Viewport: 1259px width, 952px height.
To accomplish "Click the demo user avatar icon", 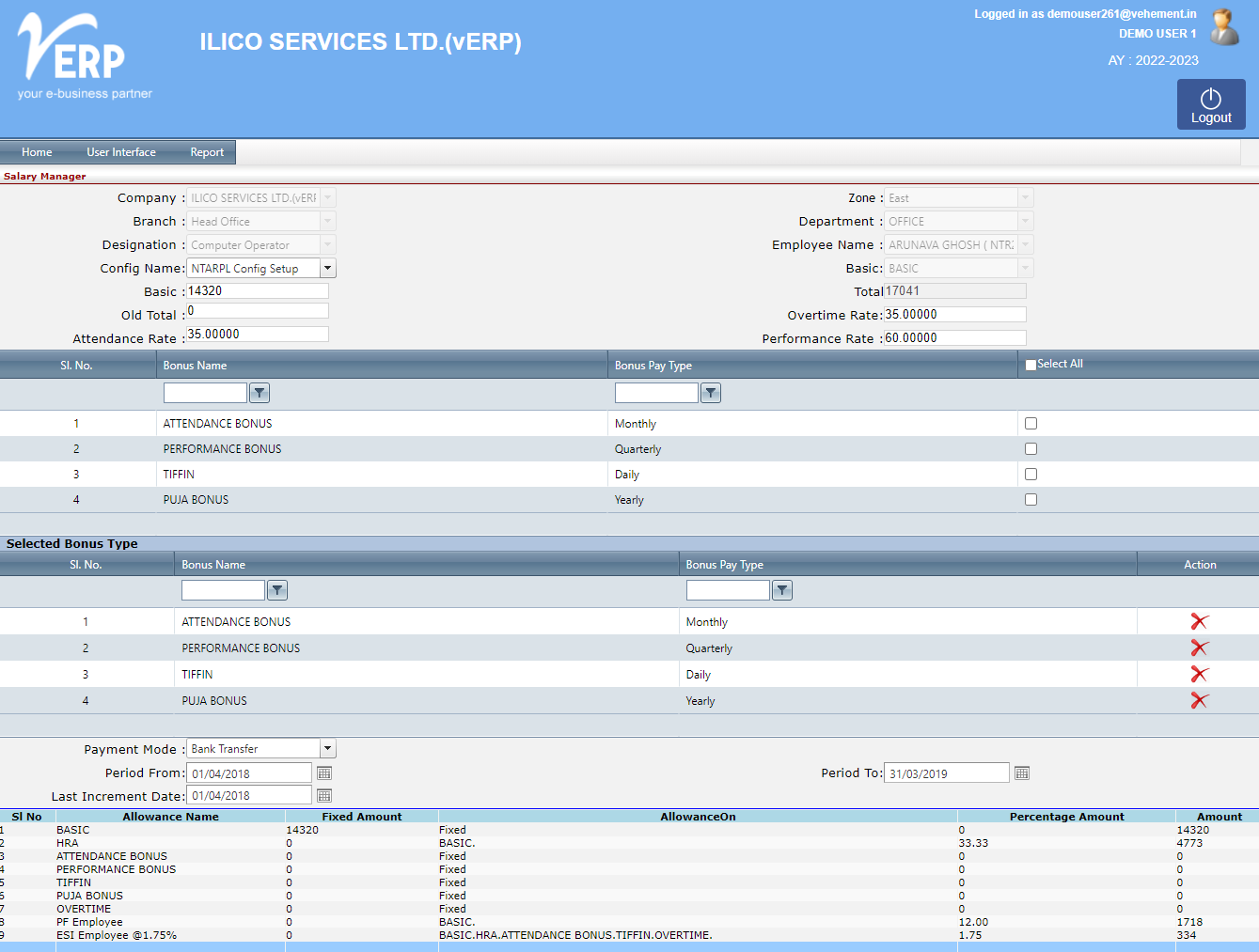I will (1223, 27).
